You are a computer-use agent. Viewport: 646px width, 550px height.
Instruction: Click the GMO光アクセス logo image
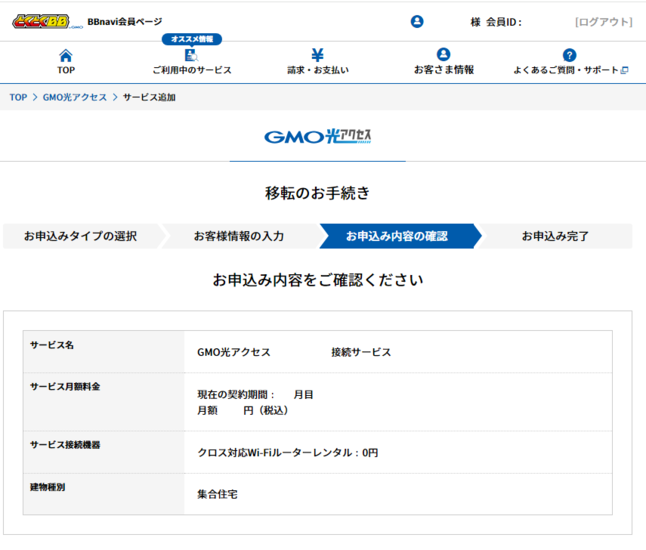(317, 136)
